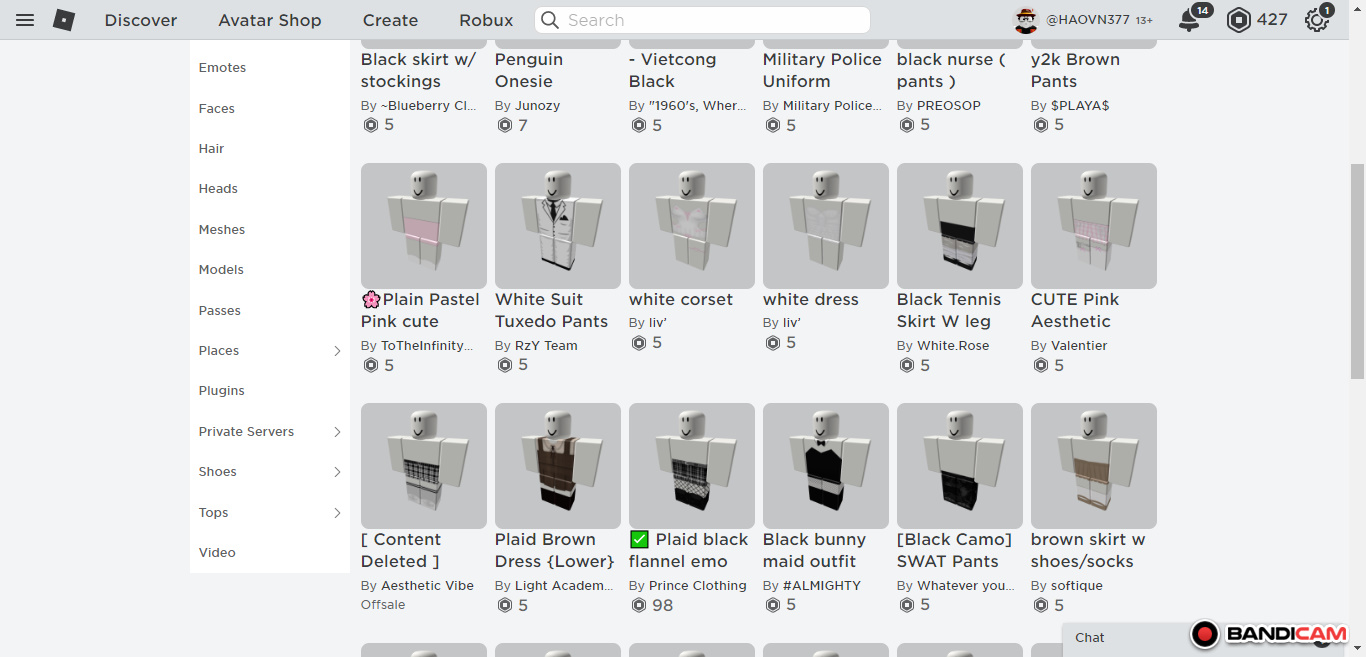Expand the Places category
The image size is (1366, 657).
point(337,351)
